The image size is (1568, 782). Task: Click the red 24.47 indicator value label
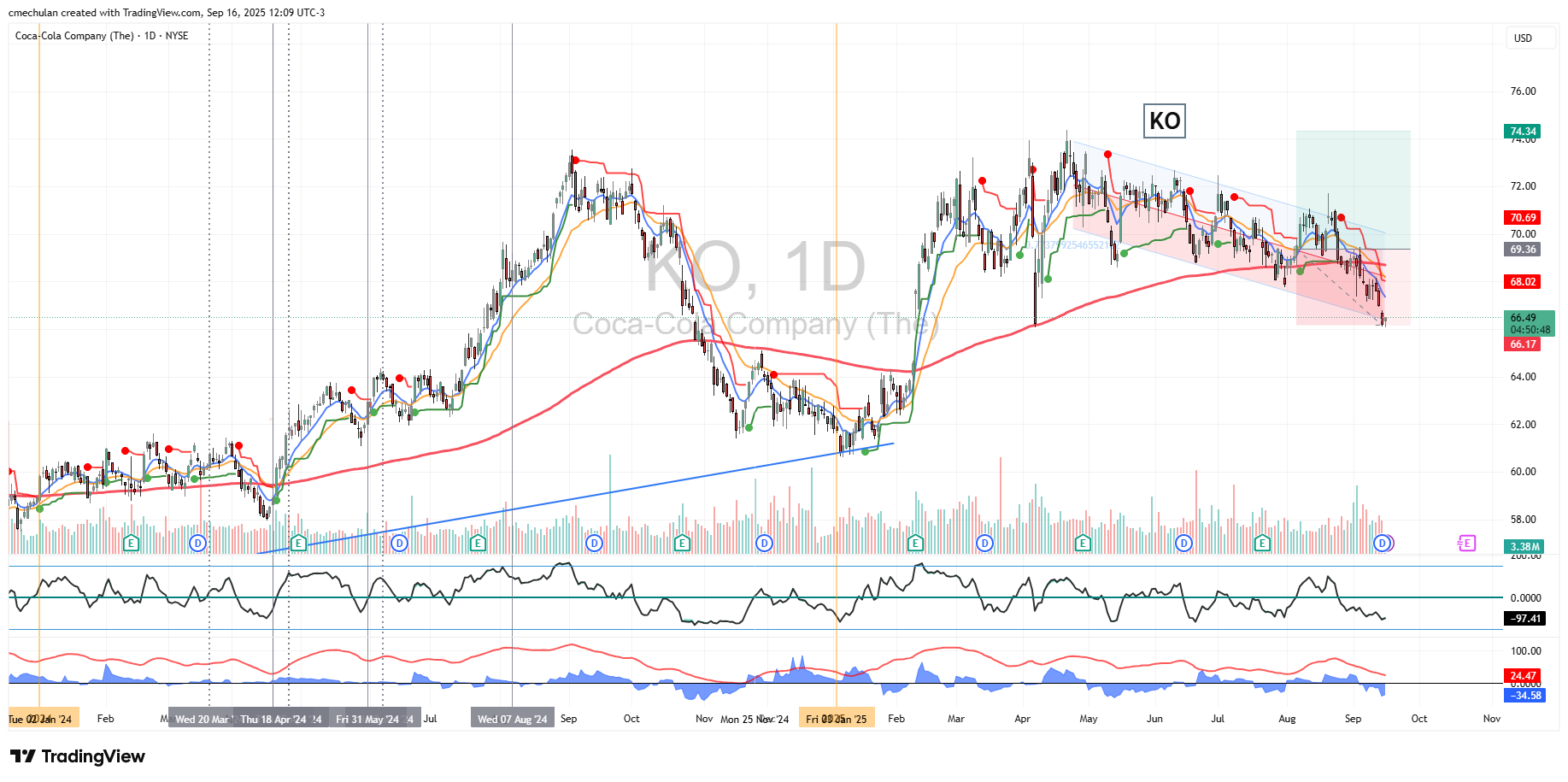tap(1523, 676)
